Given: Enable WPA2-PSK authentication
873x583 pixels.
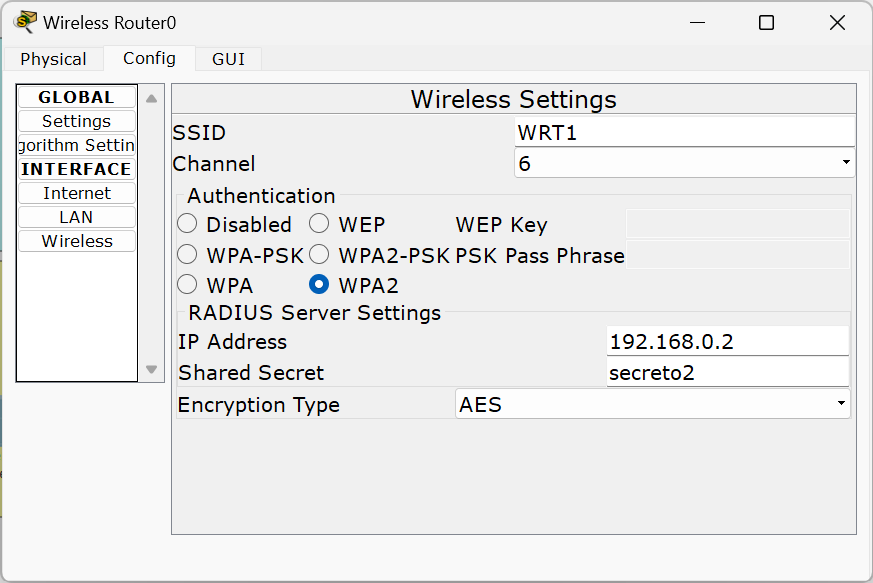Looking at the screenshot, I should pyautogui.click(x=319, y=254).
